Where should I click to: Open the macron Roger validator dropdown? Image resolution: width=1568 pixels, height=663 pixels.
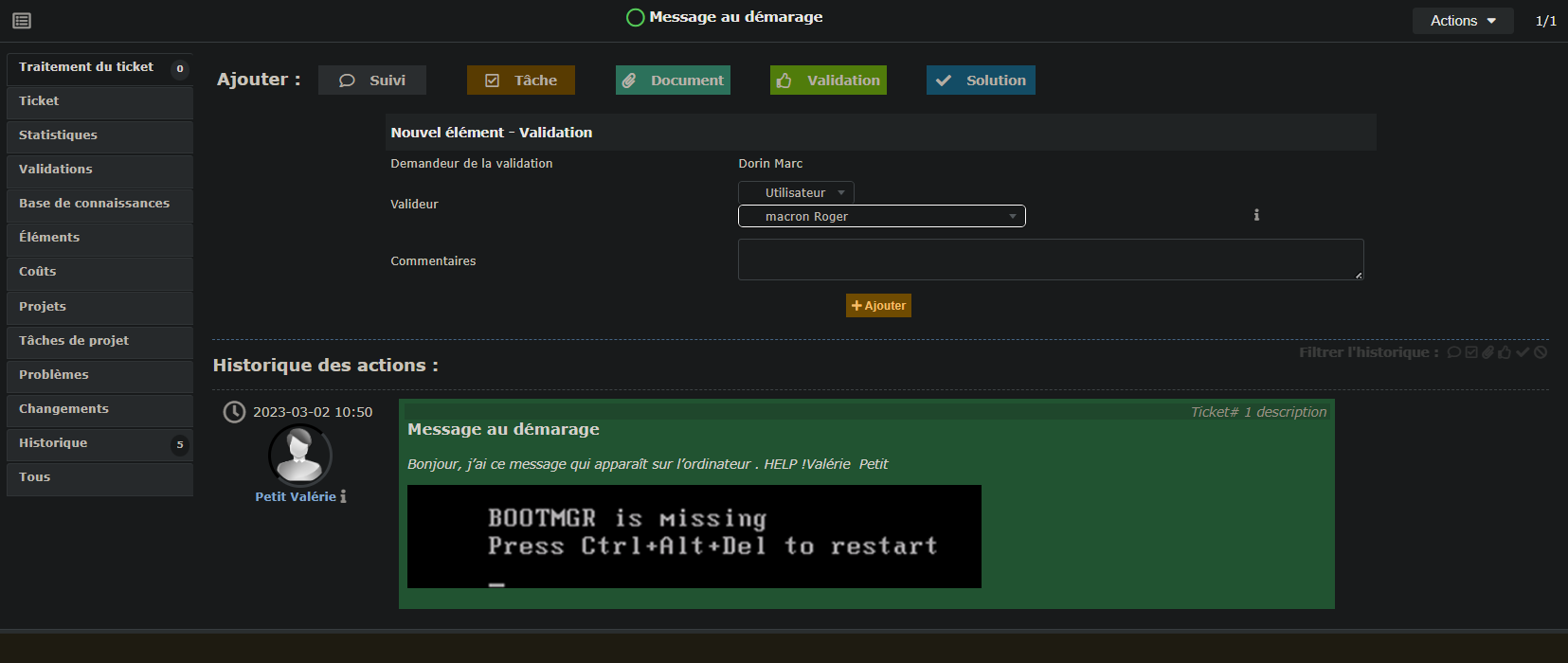click(x=881, y=217)
